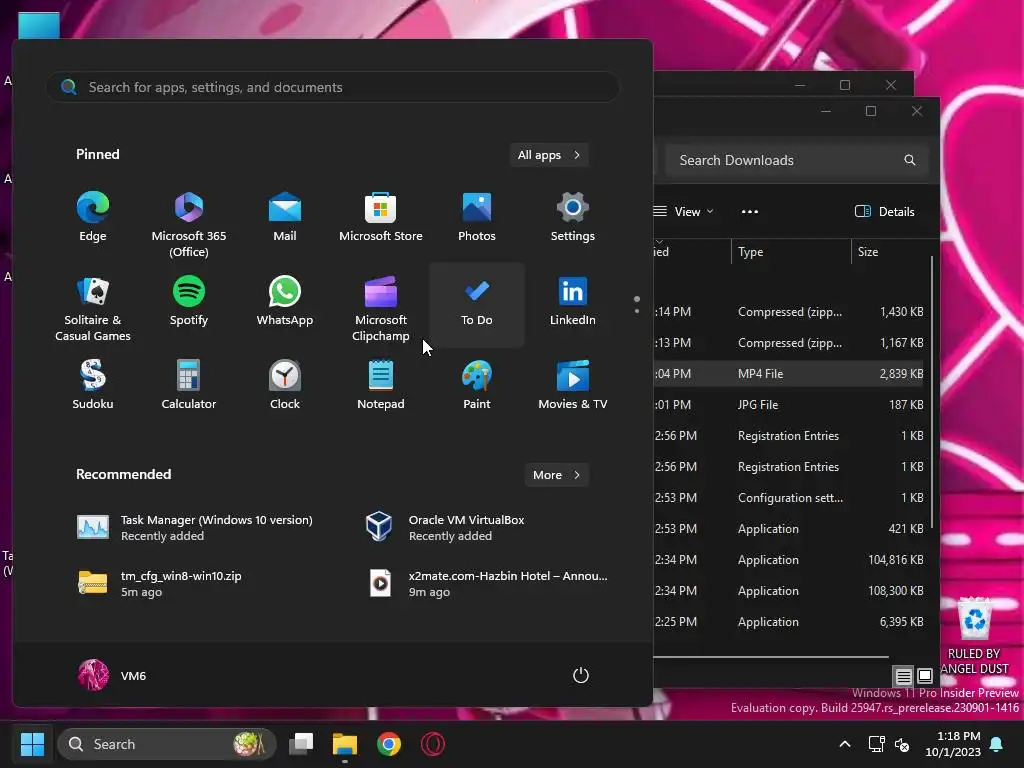
Task: Click the power button in Start menu
Action: [581, 675]
